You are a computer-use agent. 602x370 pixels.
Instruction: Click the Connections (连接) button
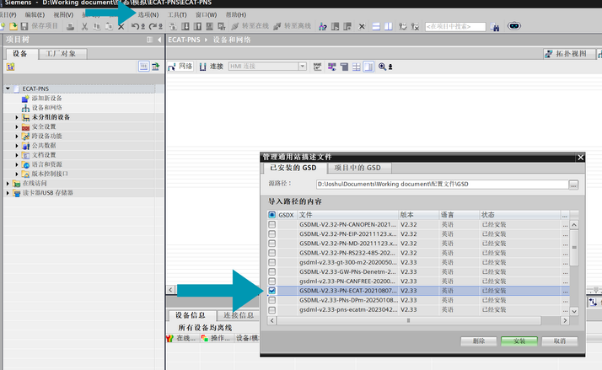click(211, 66)
